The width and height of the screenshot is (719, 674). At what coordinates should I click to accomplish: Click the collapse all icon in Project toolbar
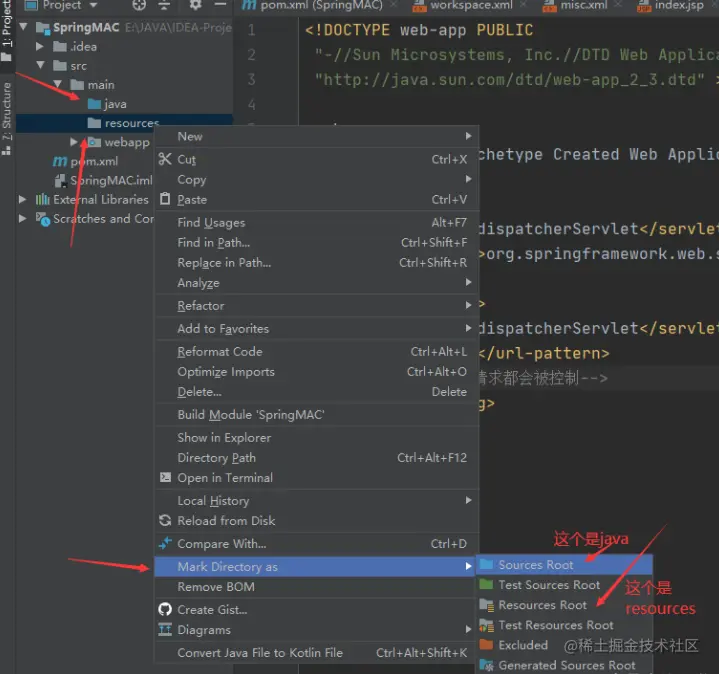tap(164, 5)
